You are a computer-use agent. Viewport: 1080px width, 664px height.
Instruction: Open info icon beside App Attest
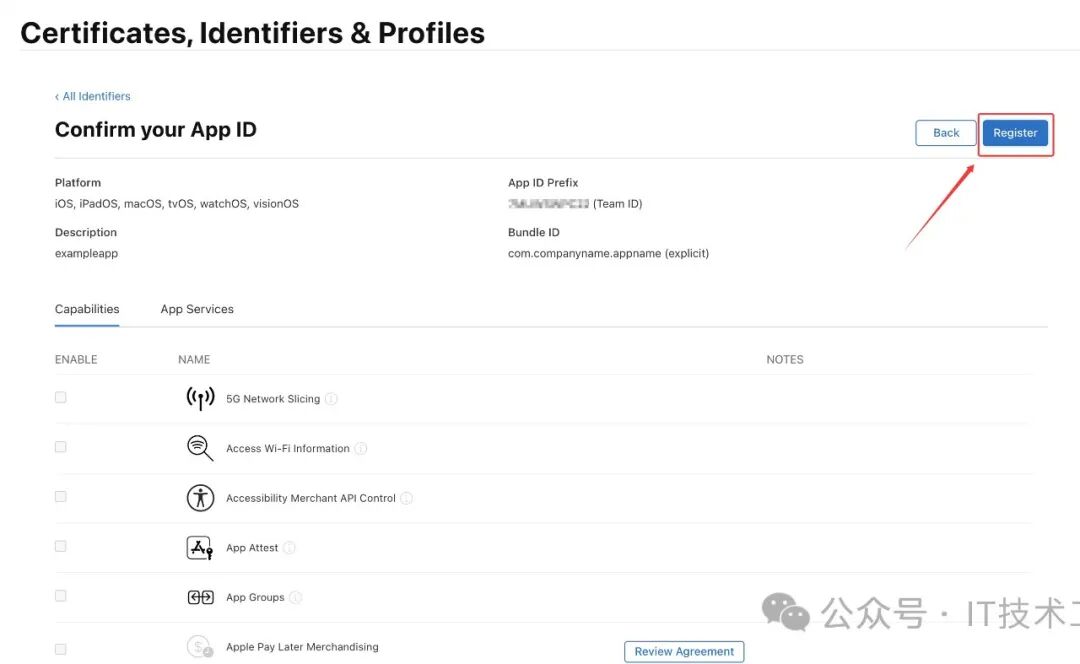point(289,548)
